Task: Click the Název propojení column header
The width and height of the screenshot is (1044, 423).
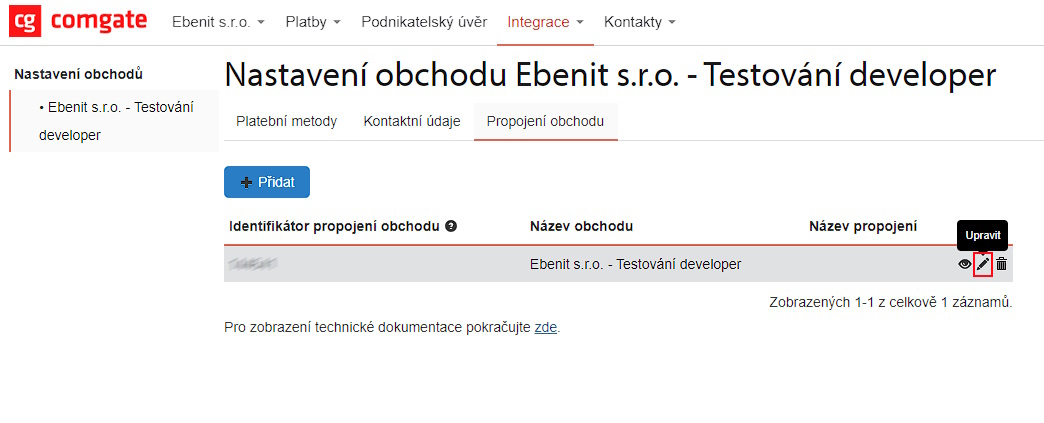Action: click(863, 226)
